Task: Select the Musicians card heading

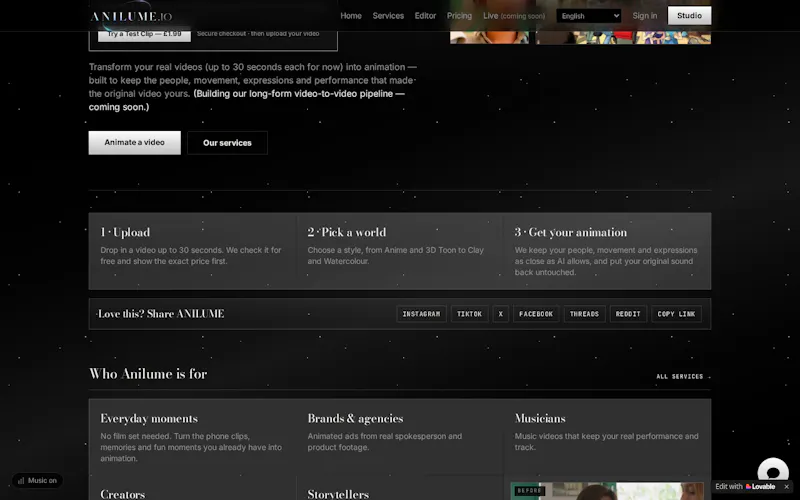Action: tap(540, 418)
